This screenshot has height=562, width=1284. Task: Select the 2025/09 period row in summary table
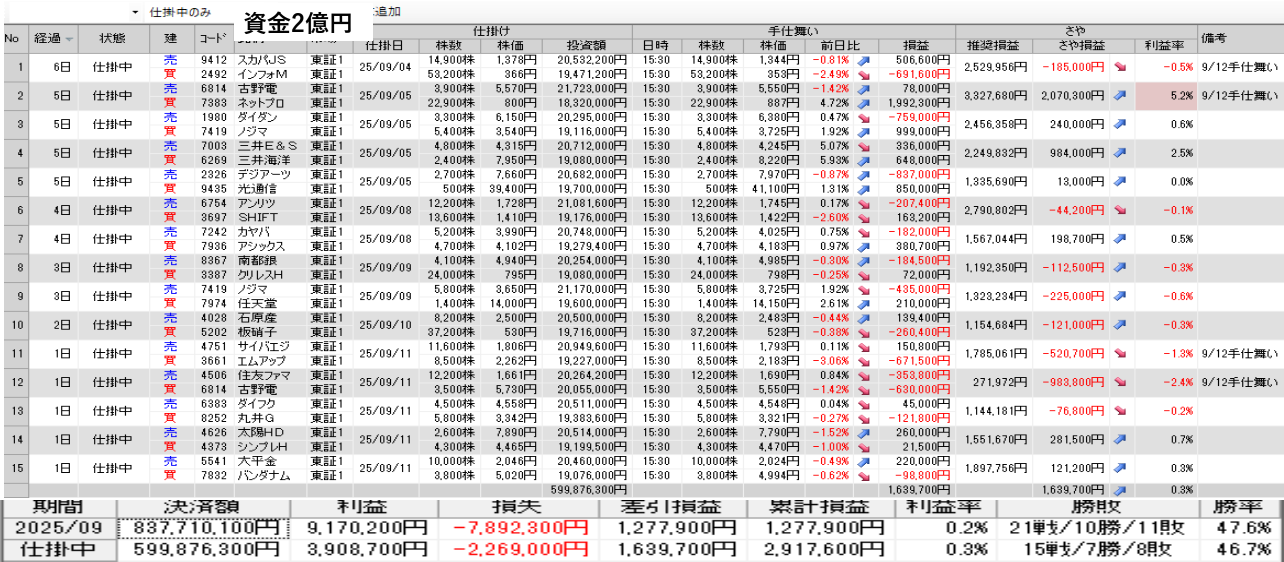pos(57,527)
